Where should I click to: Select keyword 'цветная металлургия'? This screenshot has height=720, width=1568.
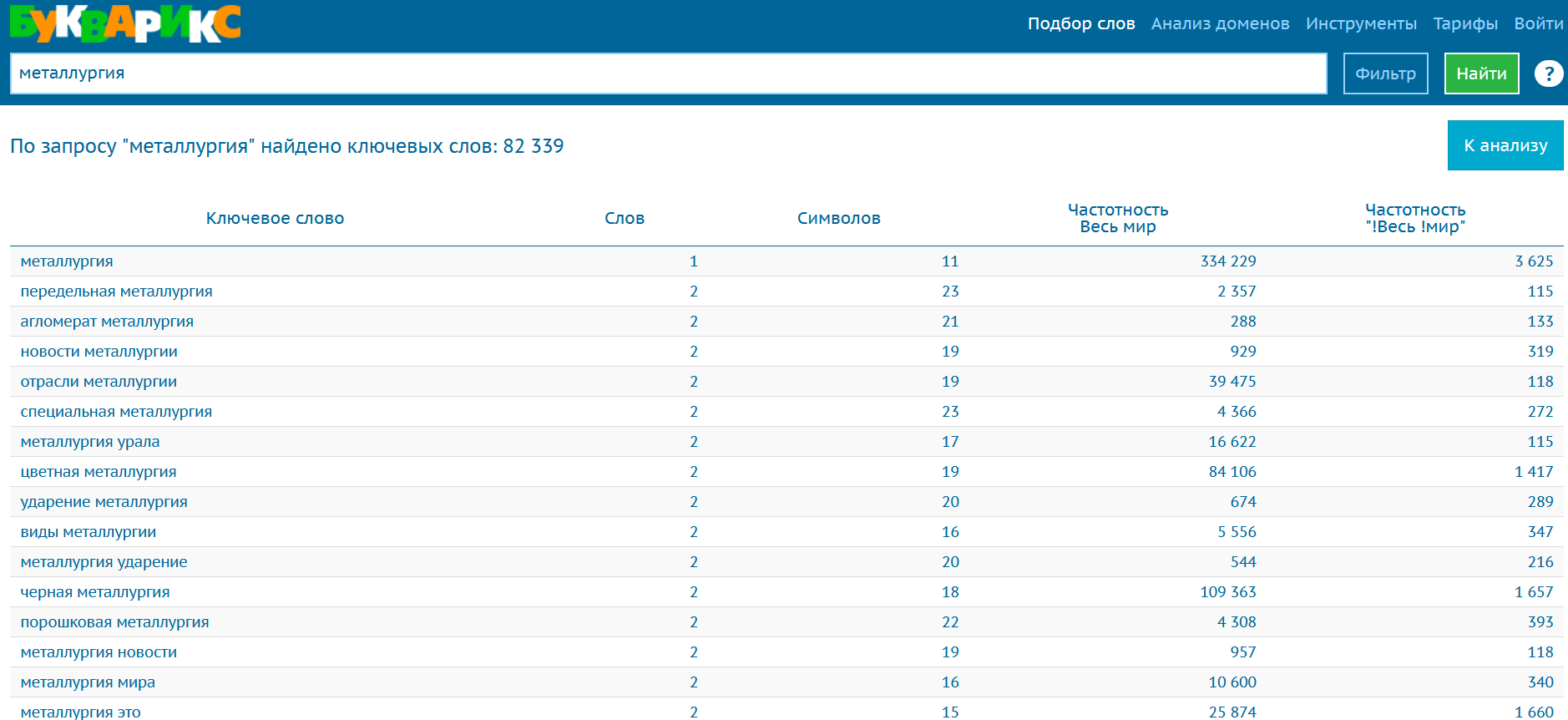[x=99, y=472]
